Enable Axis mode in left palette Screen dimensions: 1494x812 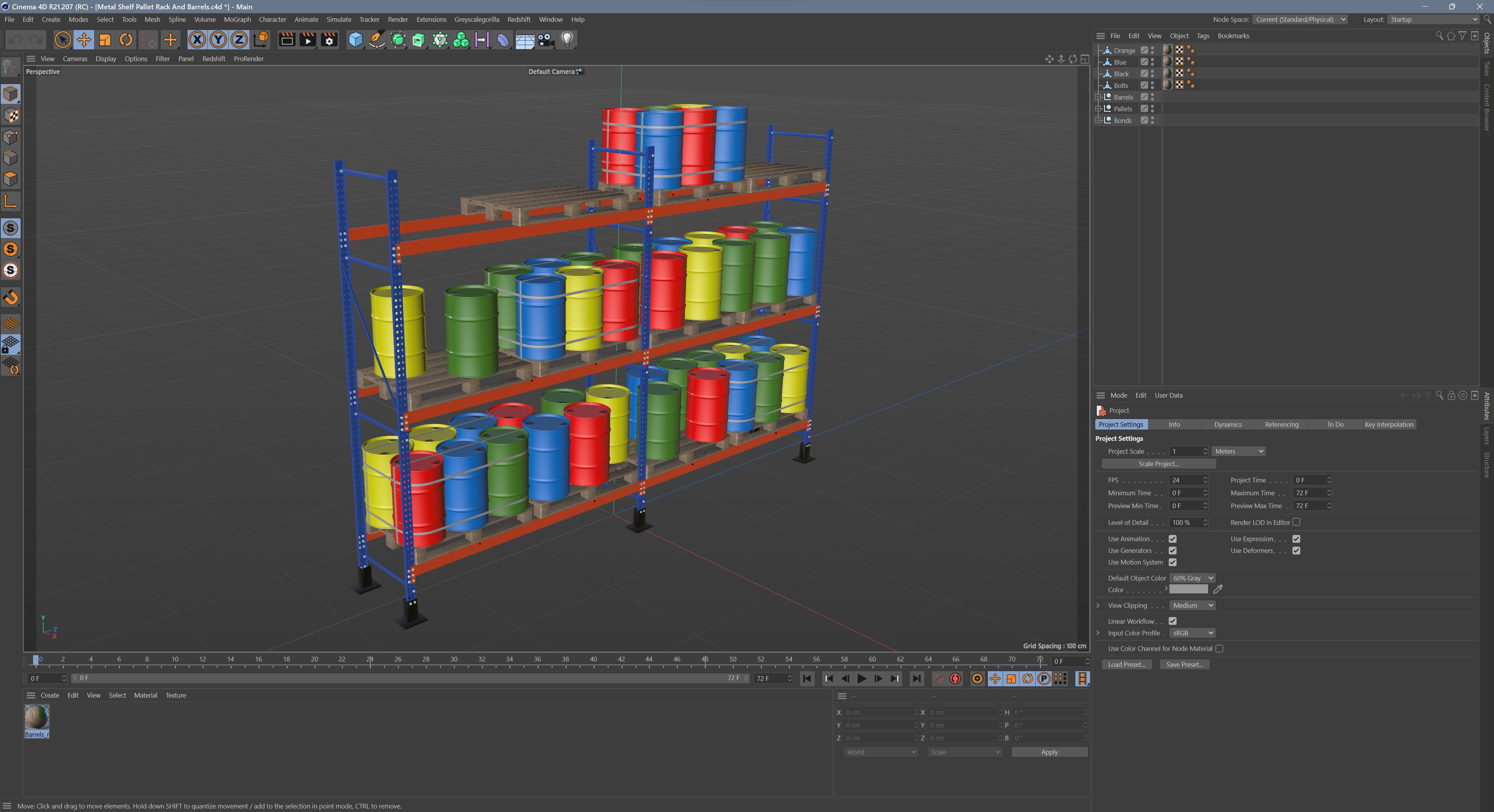tap(11, 201)
